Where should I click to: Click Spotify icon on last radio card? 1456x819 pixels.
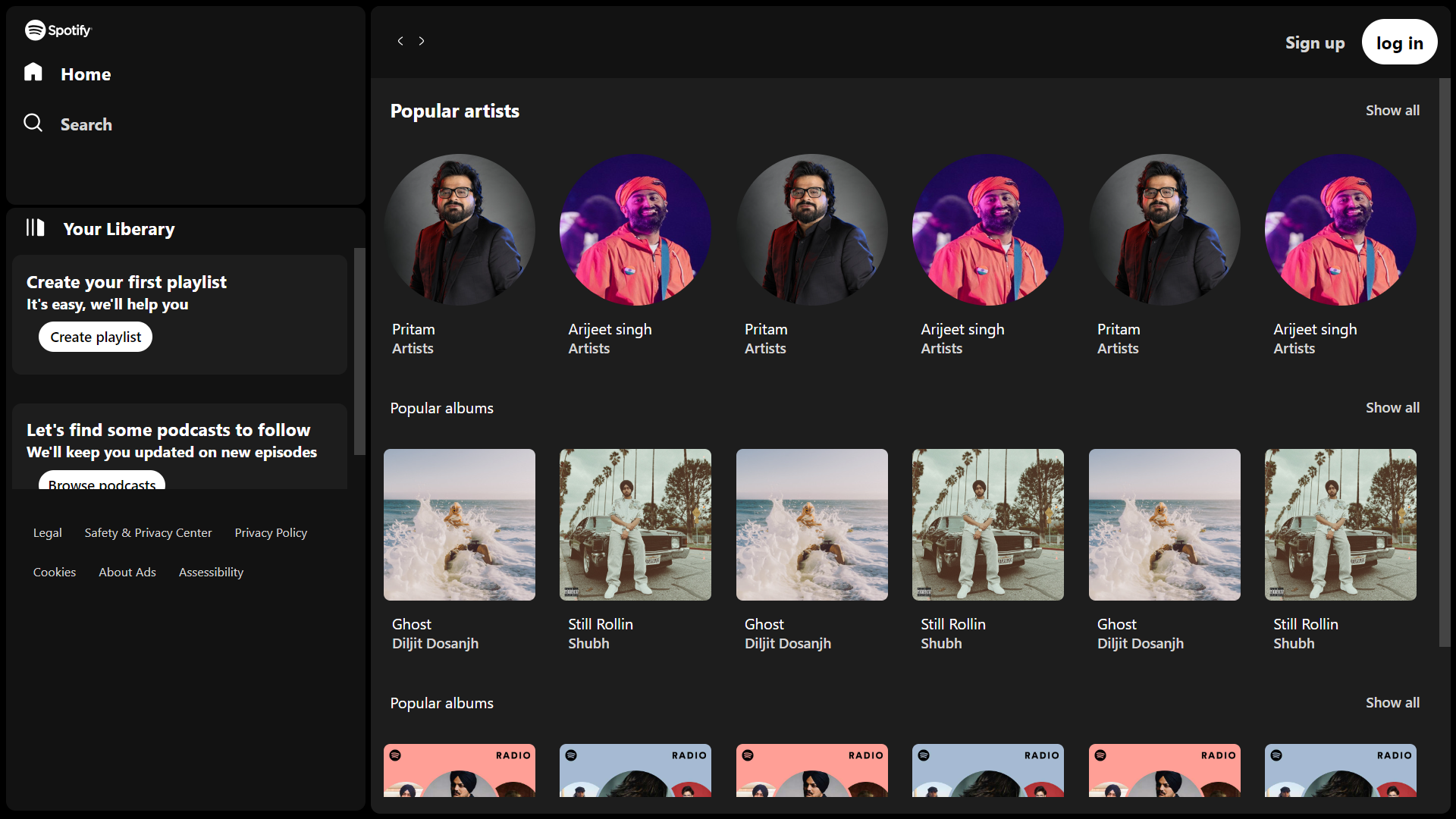[1276, 755]
